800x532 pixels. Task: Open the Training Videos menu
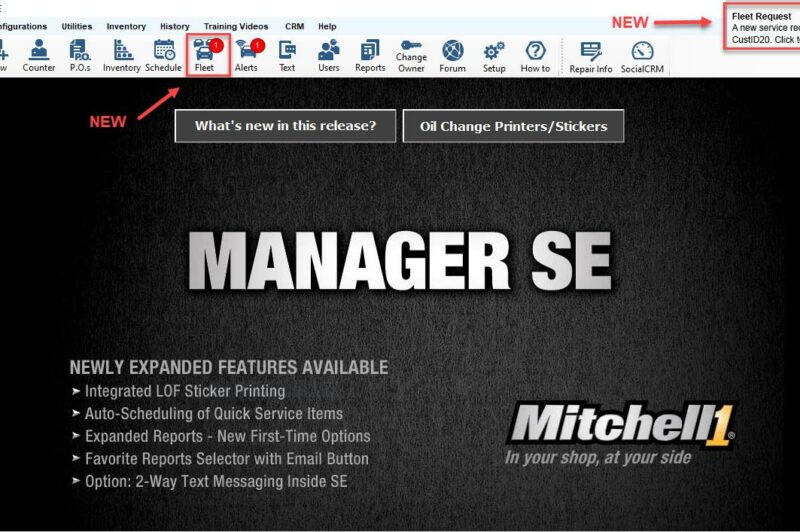coord(236,27)
